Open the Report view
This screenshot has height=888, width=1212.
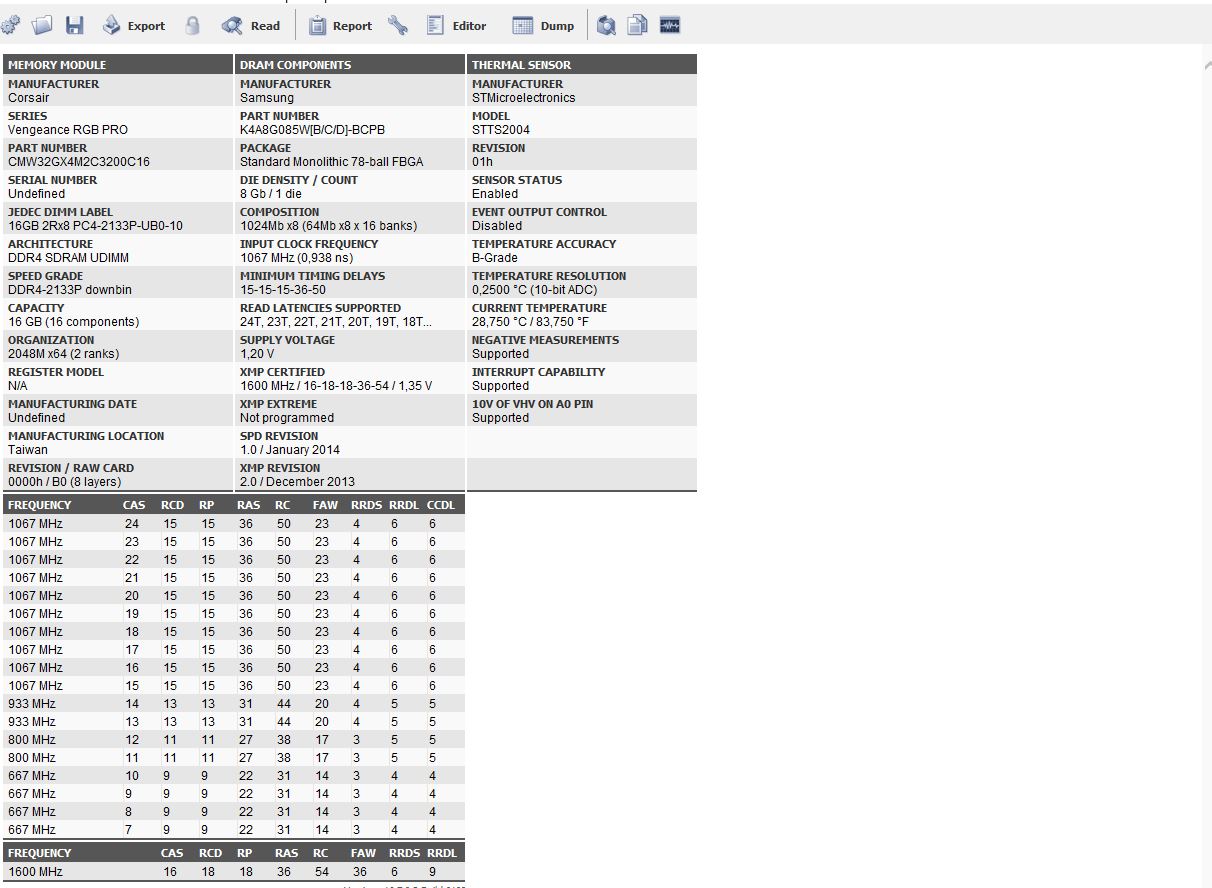click(x=340, y=26)
